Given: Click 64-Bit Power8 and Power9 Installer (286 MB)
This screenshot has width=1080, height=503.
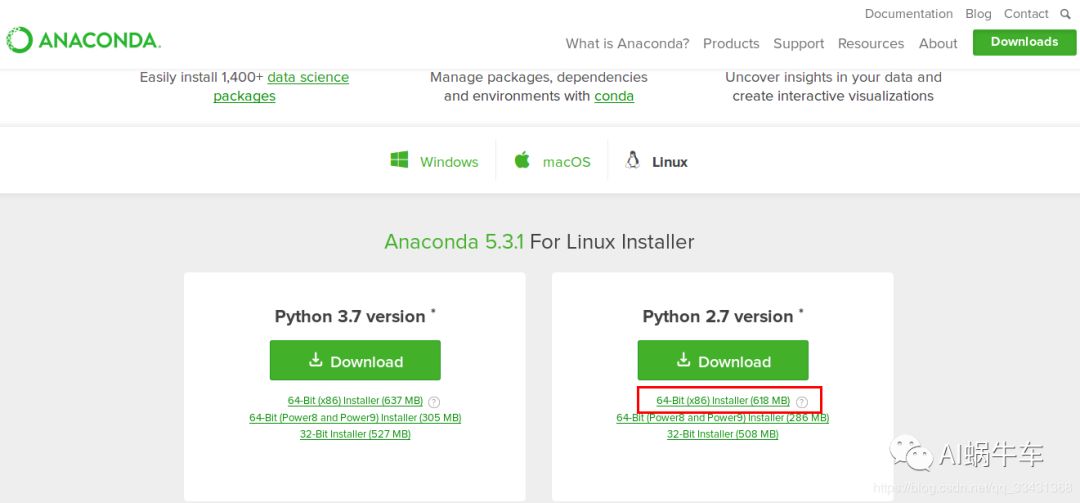Looking at the screenshot, I should [x=723, y=418].
